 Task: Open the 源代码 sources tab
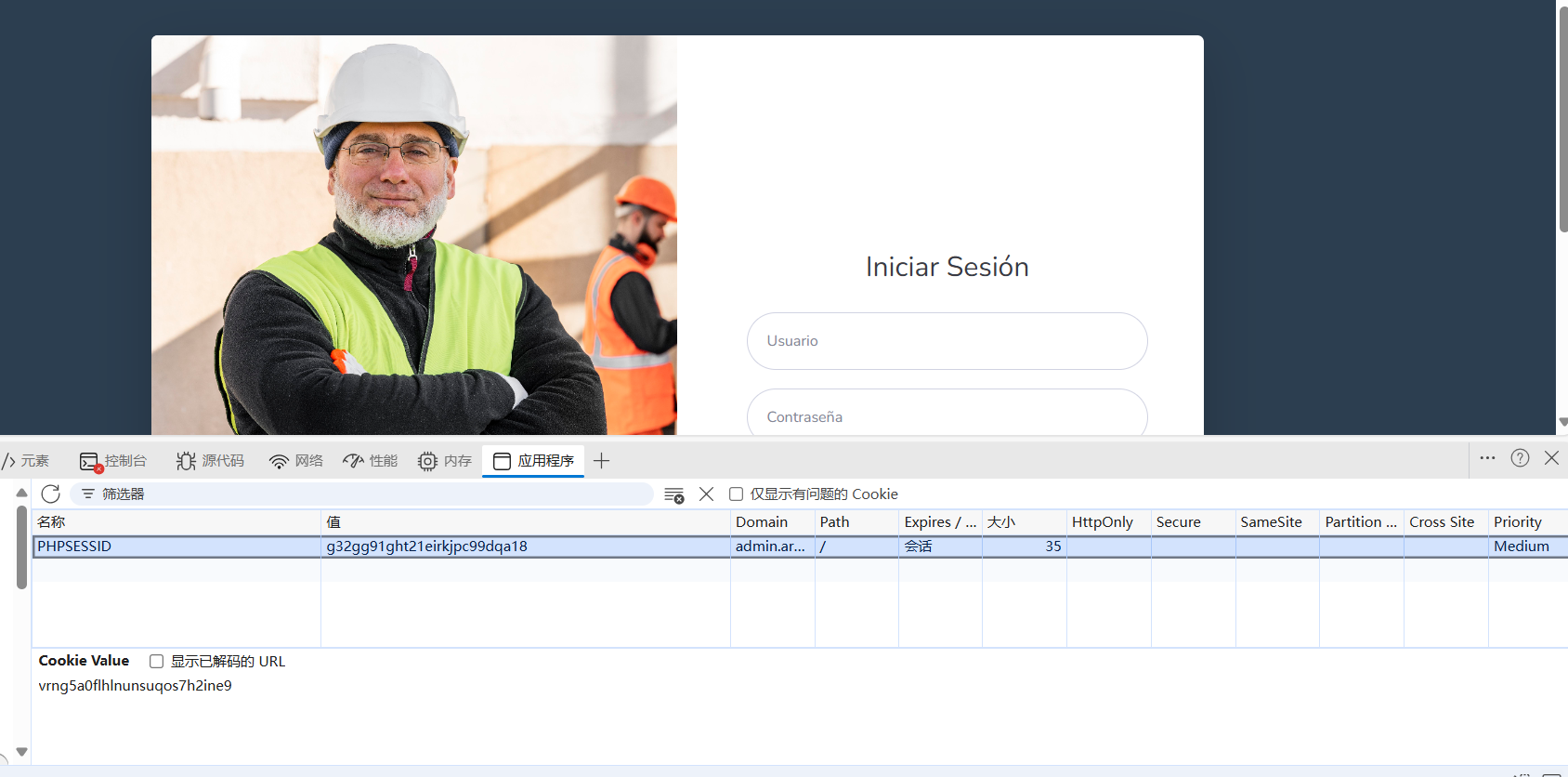pyautogui.click(x=210, y=461)
